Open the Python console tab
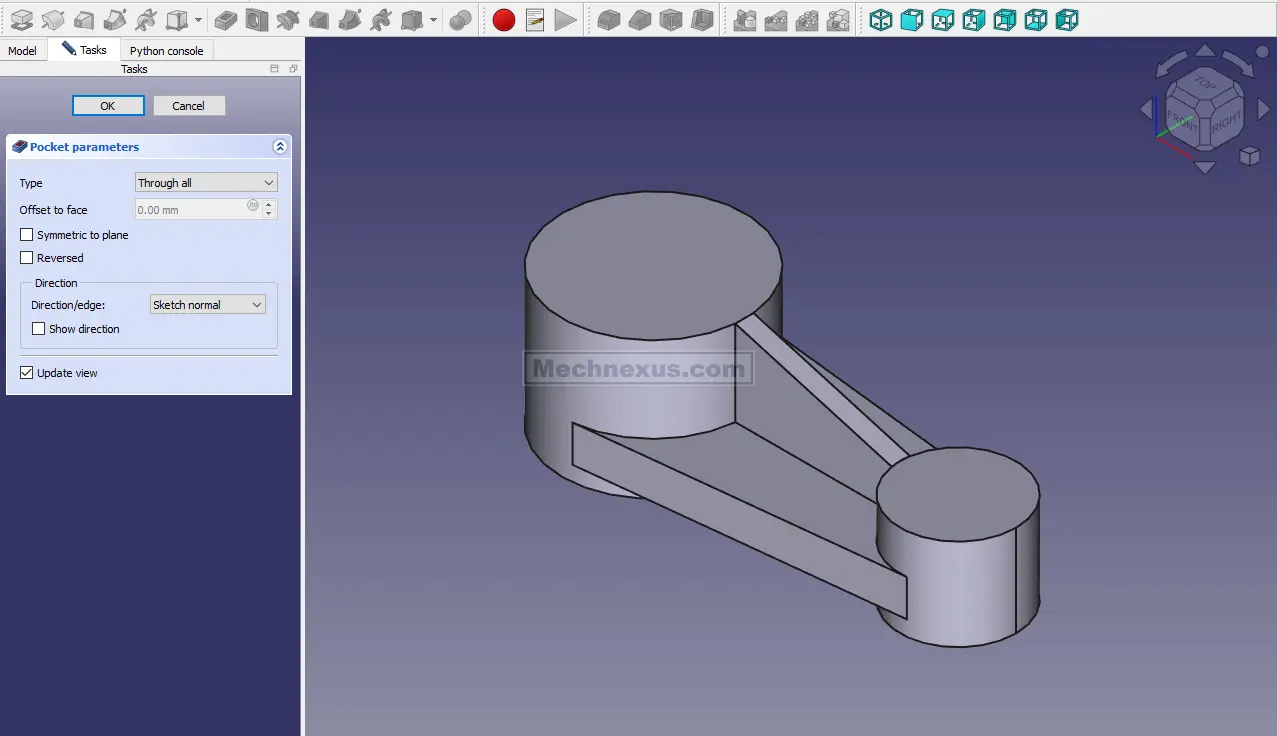Image resolution: width=1277 pixels, height=736 pixels. tap(166, 51)
